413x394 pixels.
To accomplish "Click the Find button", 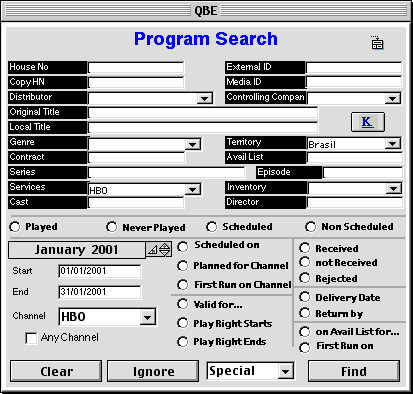I will tap(354, 371).
